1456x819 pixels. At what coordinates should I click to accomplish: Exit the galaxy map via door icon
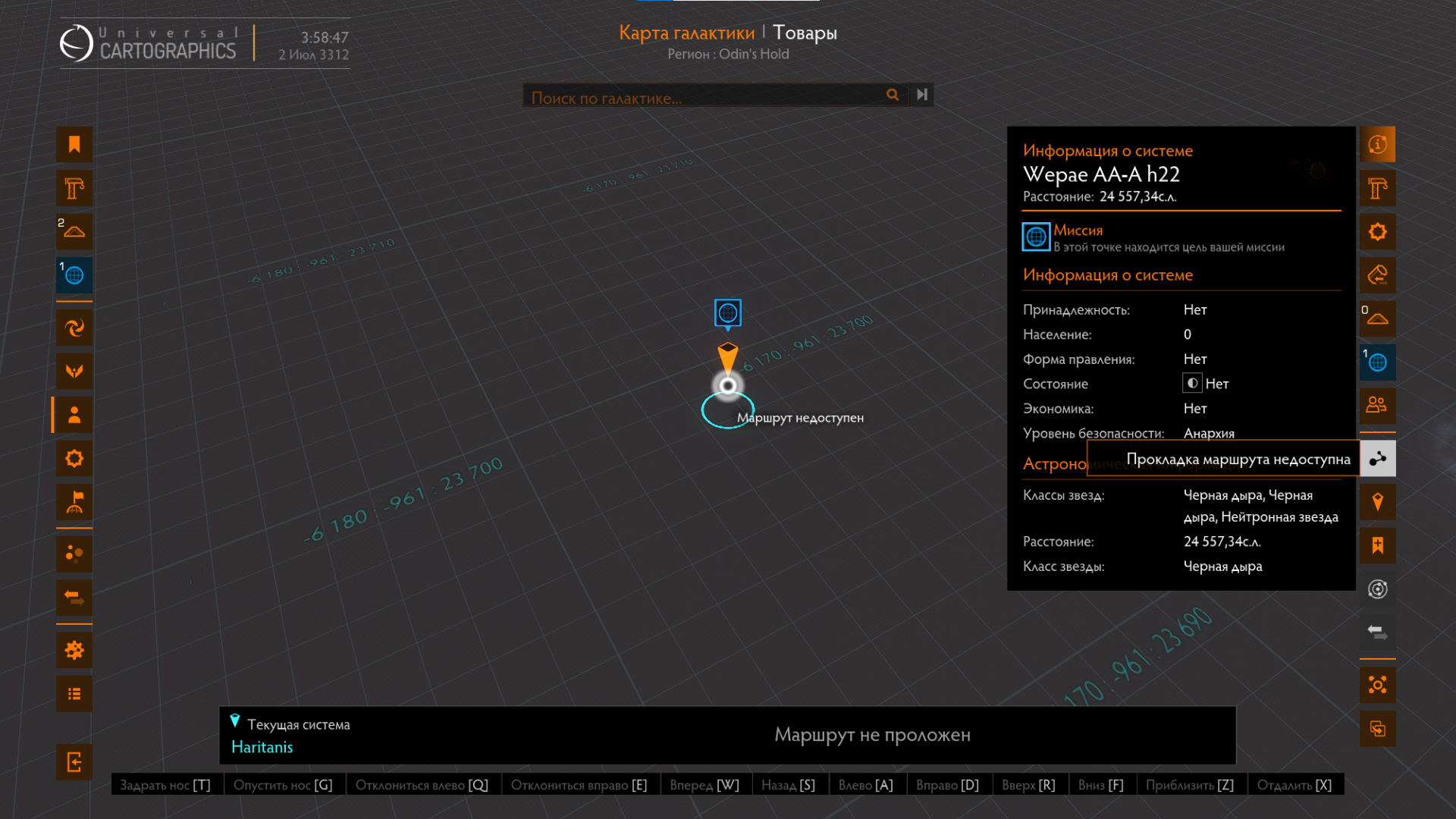(x=74, y=762)
